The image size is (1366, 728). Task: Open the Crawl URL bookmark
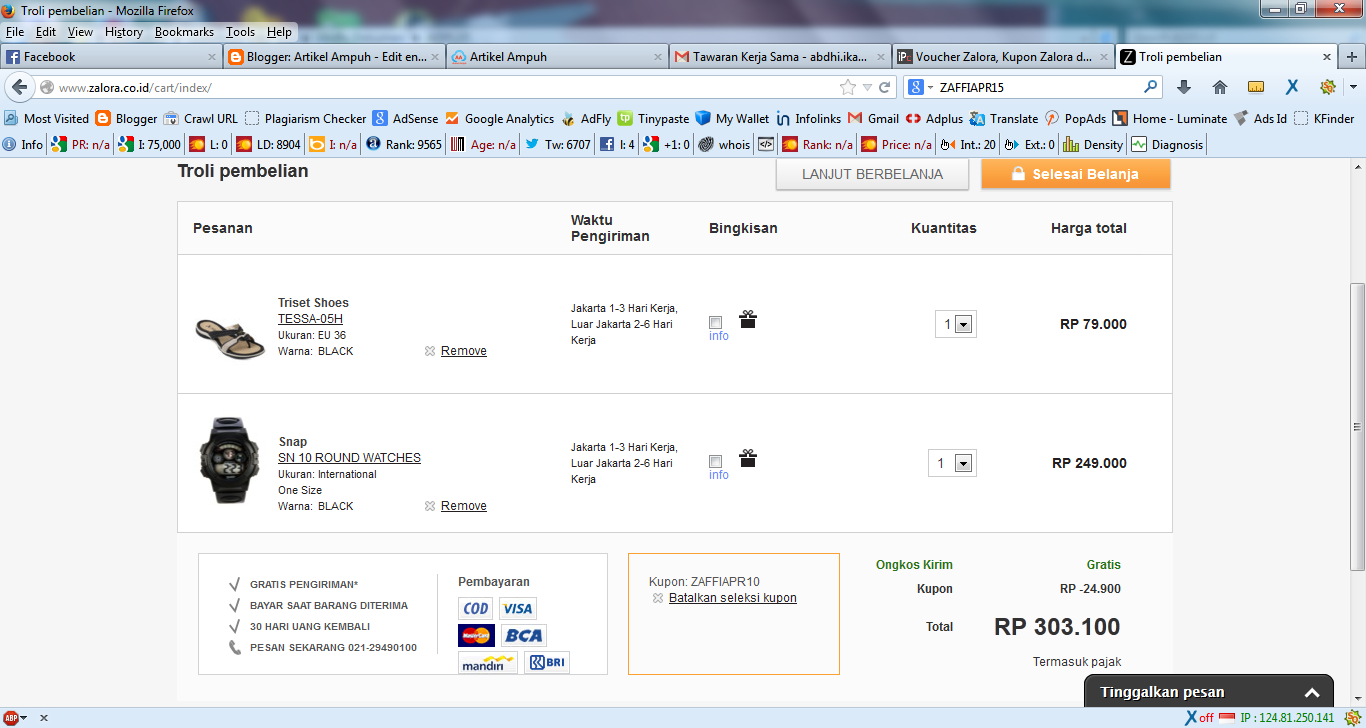(x=201, y=118)
